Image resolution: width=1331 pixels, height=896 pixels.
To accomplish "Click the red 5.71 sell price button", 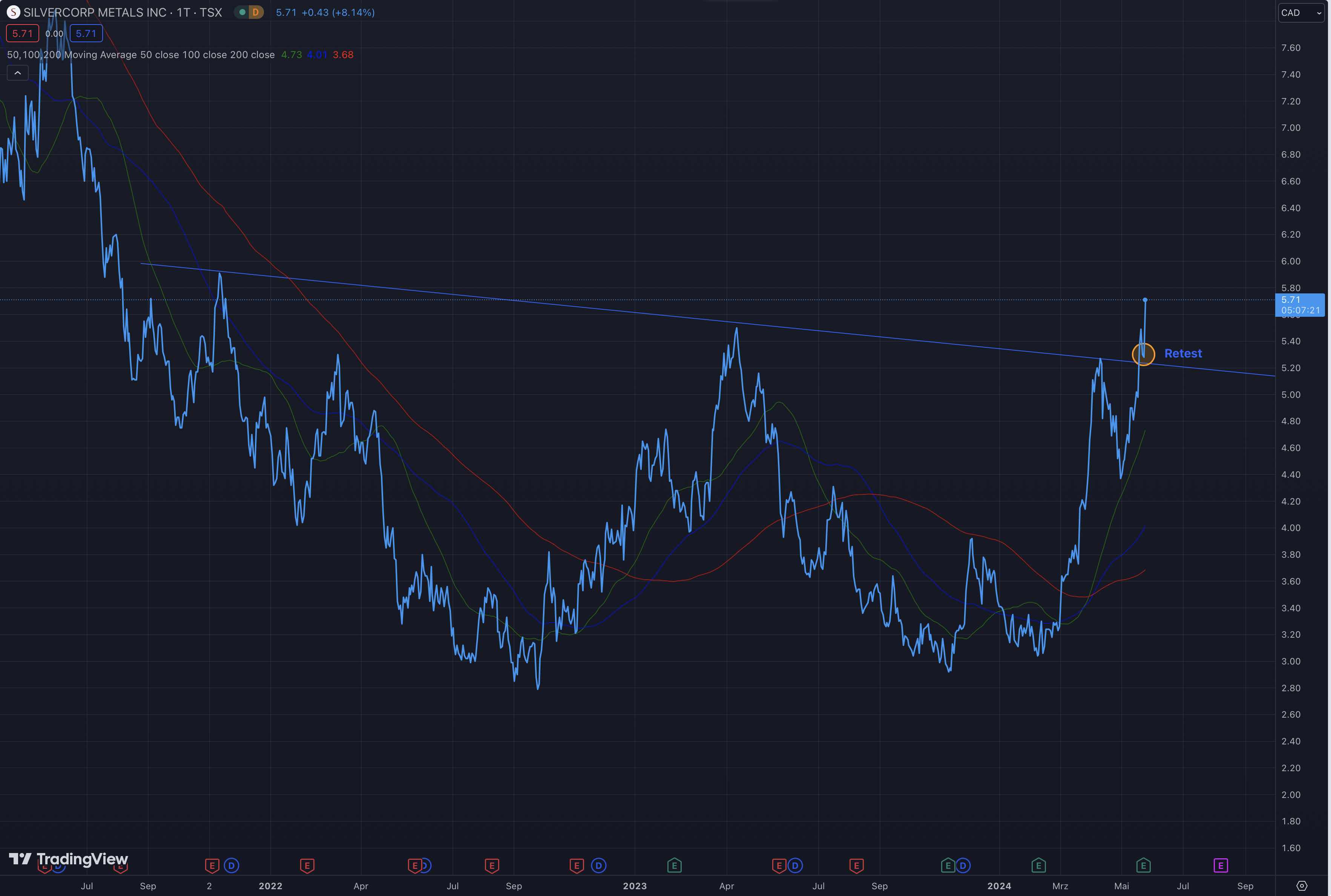I will 22,34.
